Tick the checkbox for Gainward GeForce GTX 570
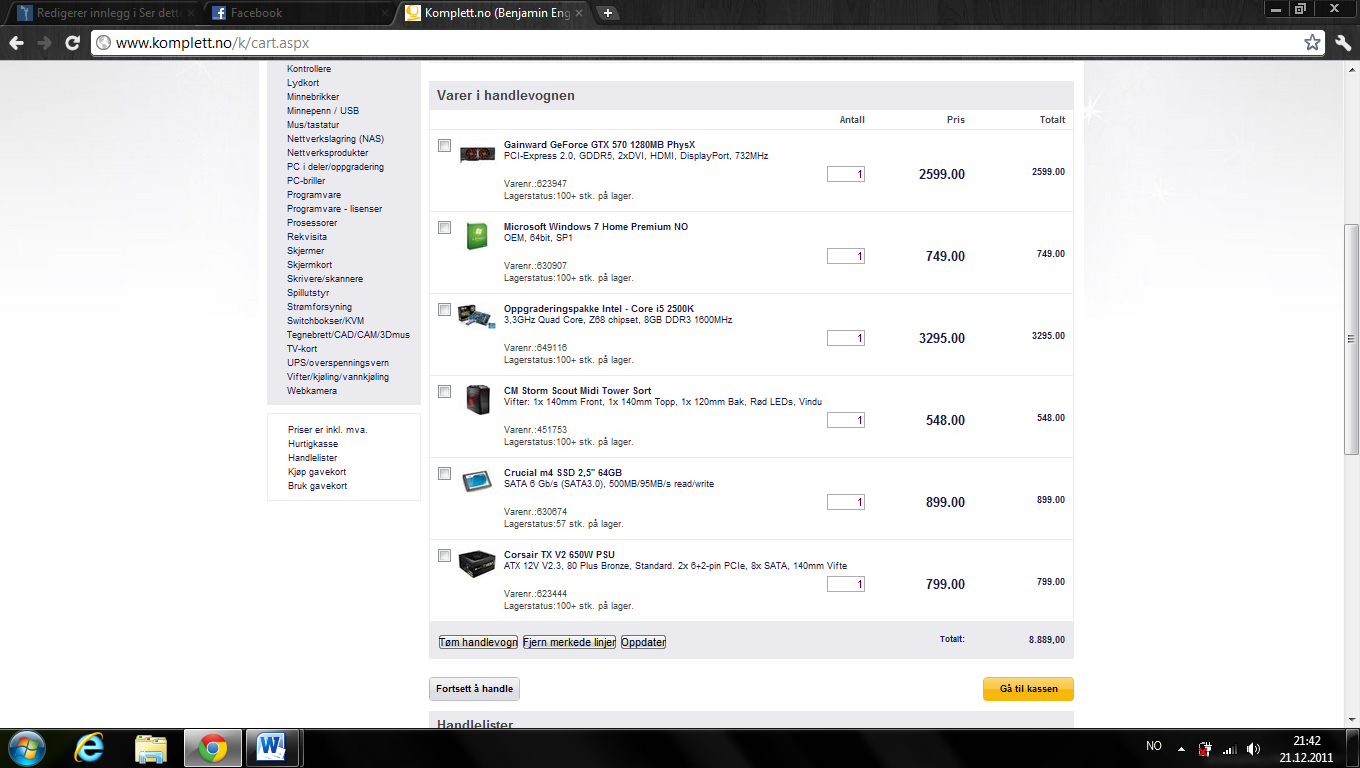 point(445,146)
